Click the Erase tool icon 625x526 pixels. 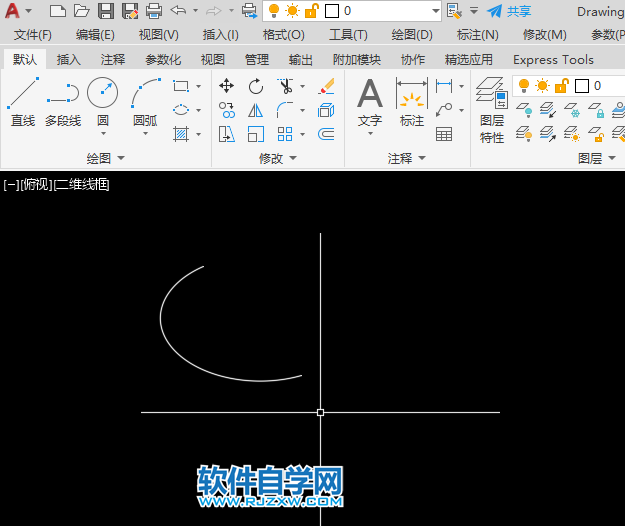(x=326, y=86)
